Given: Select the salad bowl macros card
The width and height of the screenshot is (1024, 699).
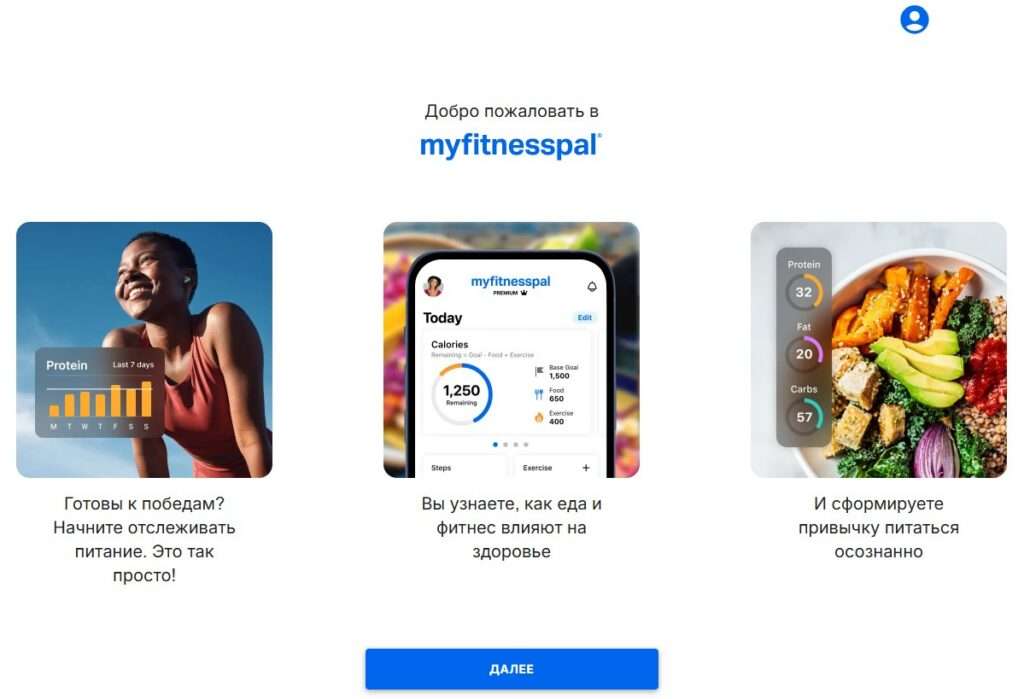Looking at the screenshot, I should pyautogui.click(x=878, y=350).
